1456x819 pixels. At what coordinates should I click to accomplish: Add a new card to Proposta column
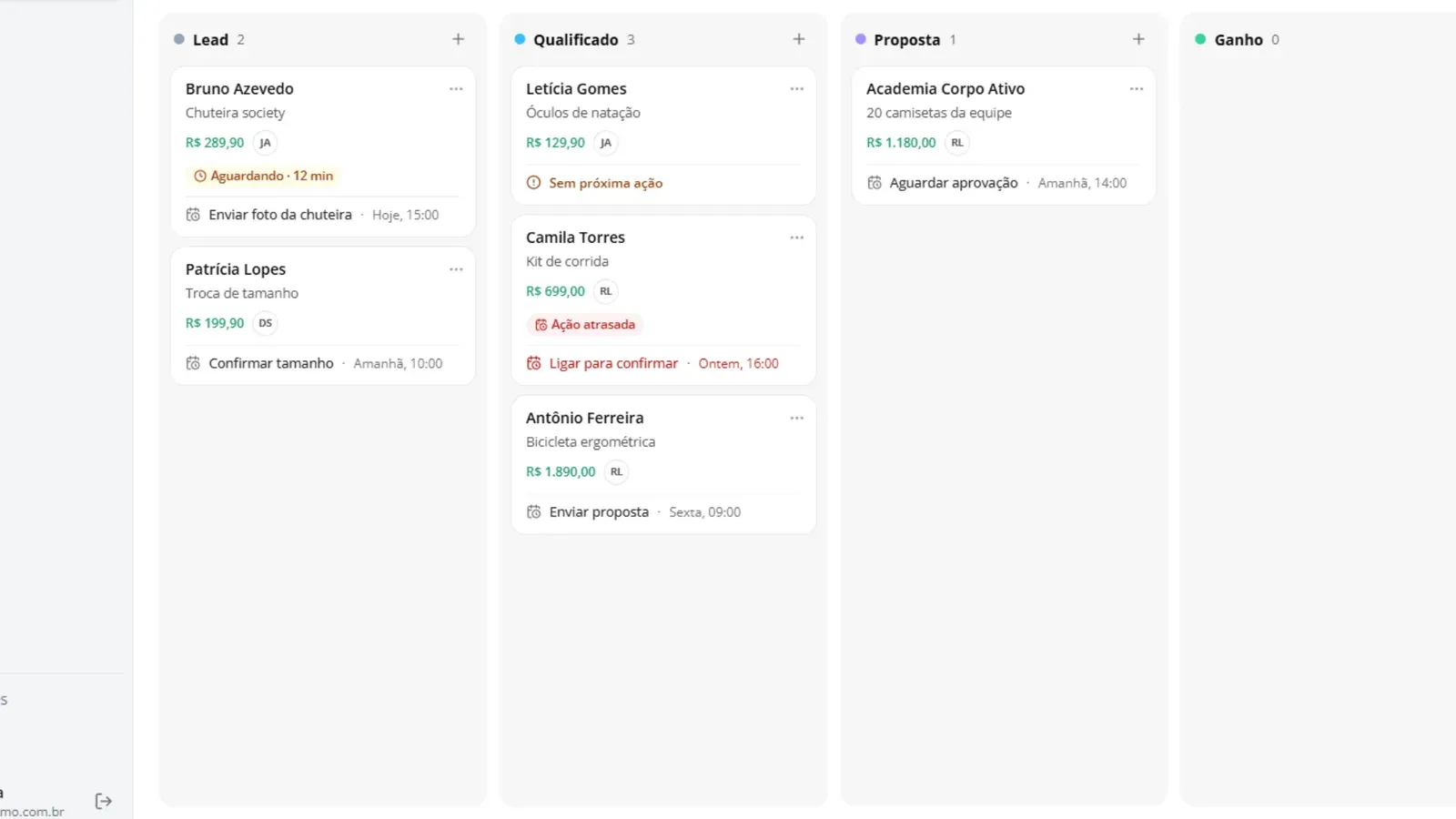tap(1138, 39)
